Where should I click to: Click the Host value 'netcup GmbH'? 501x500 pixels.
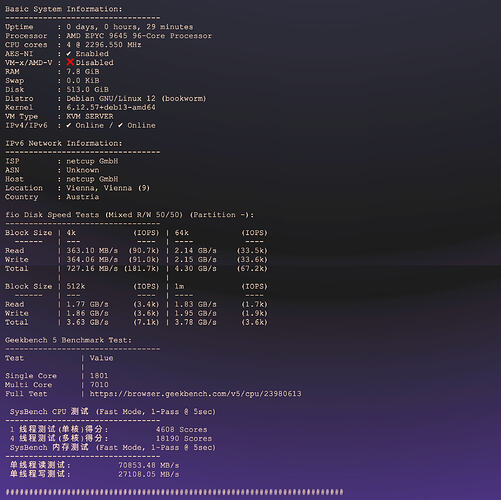92,179
